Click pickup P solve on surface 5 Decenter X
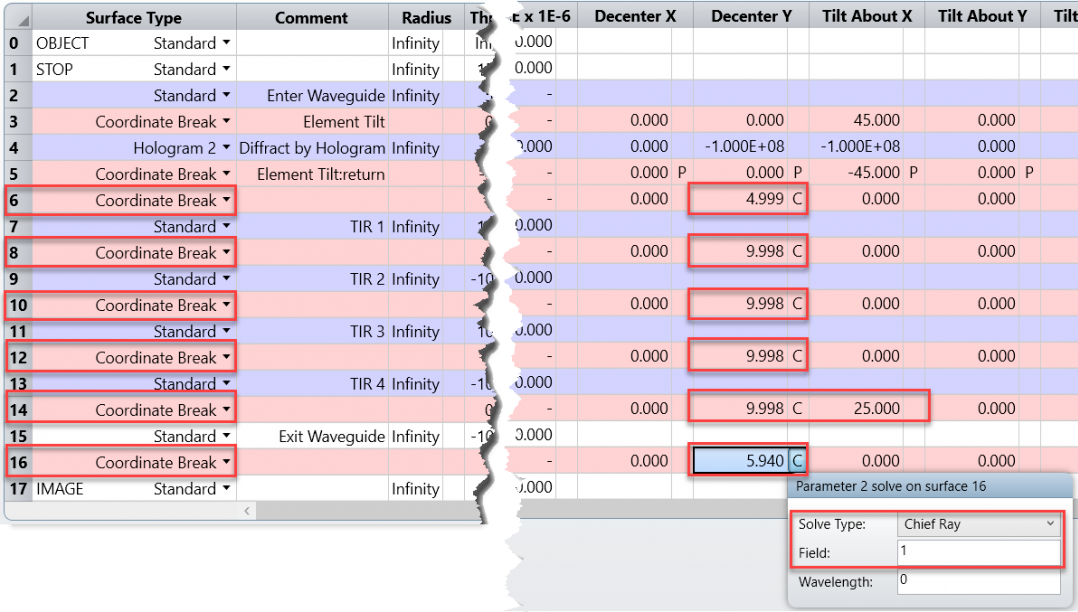The width and height of the screenshot is (1078, 612). pyautogui.click(x=681, y=173)
